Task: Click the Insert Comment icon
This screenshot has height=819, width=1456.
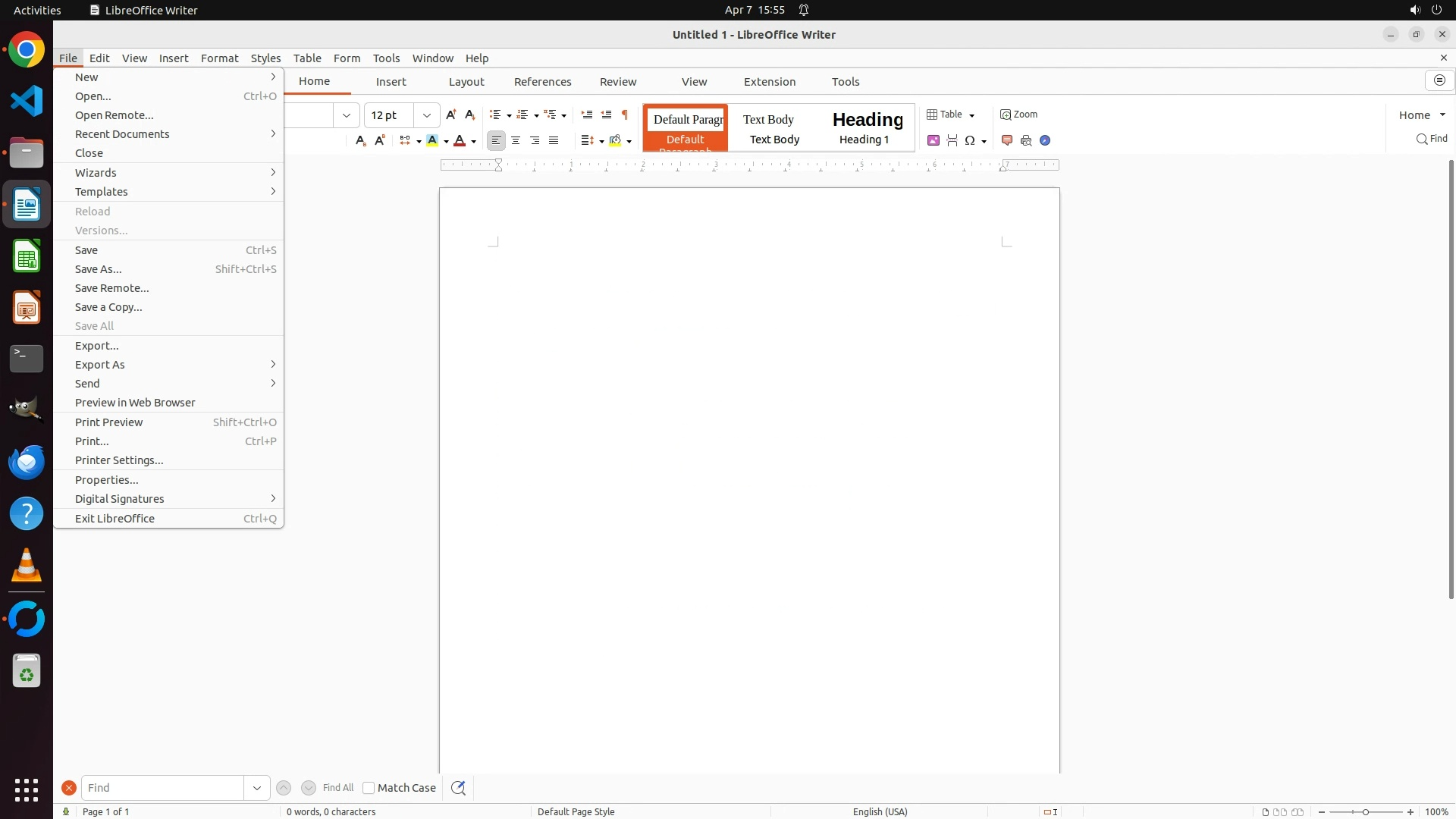Action: 1007,140
